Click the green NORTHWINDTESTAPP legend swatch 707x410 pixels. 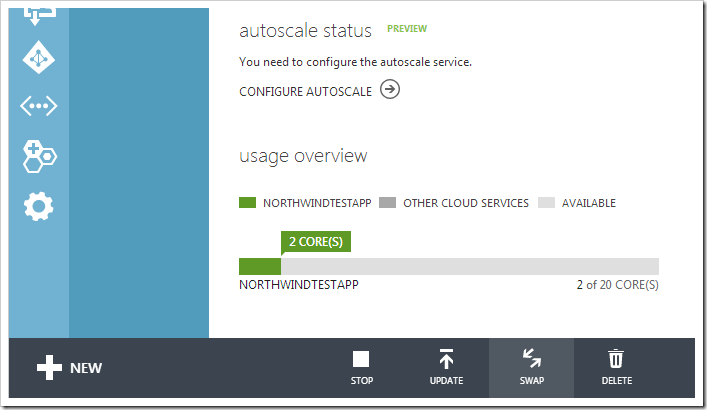pos(247,203)
